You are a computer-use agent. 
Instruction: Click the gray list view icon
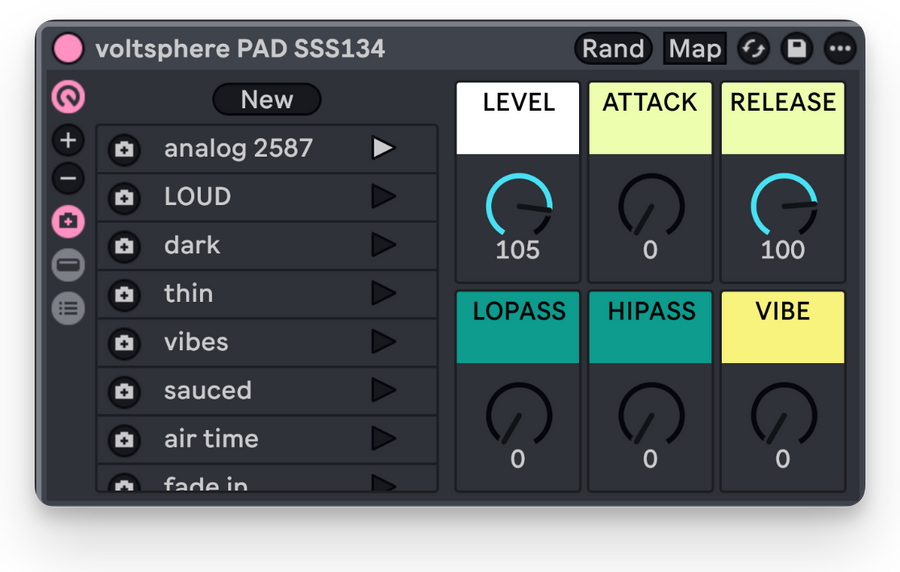(x=68, y=309)
